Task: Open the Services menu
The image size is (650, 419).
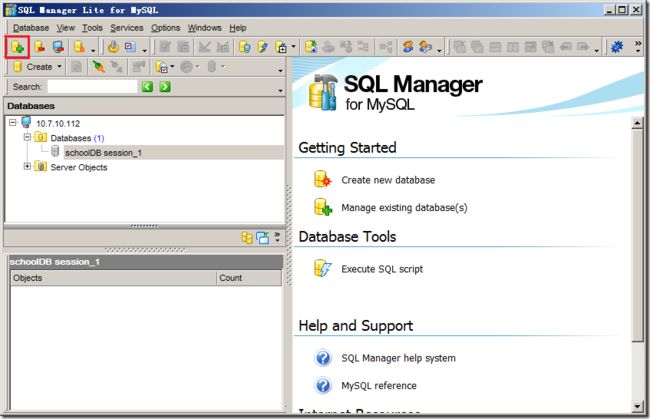Action: [126, 28]
